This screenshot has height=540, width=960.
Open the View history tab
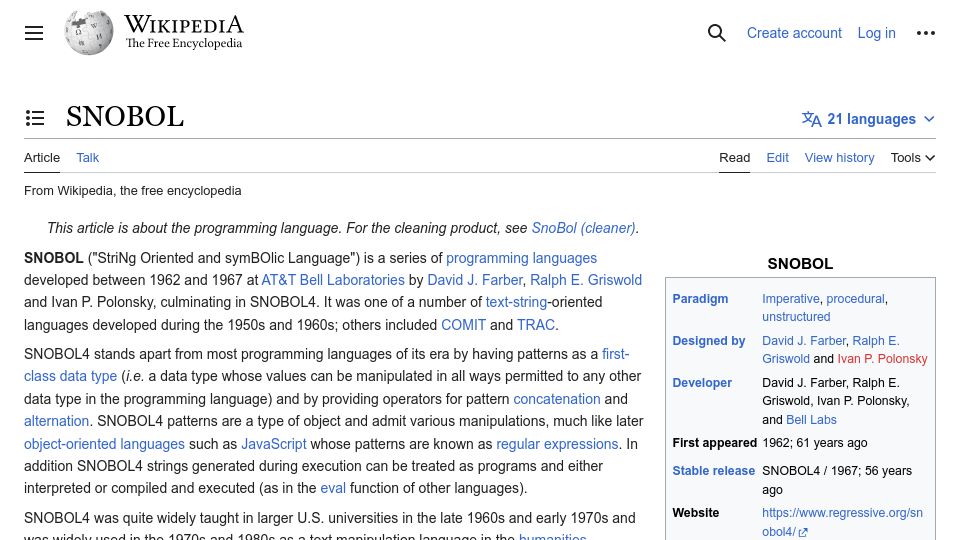(839, 158)
